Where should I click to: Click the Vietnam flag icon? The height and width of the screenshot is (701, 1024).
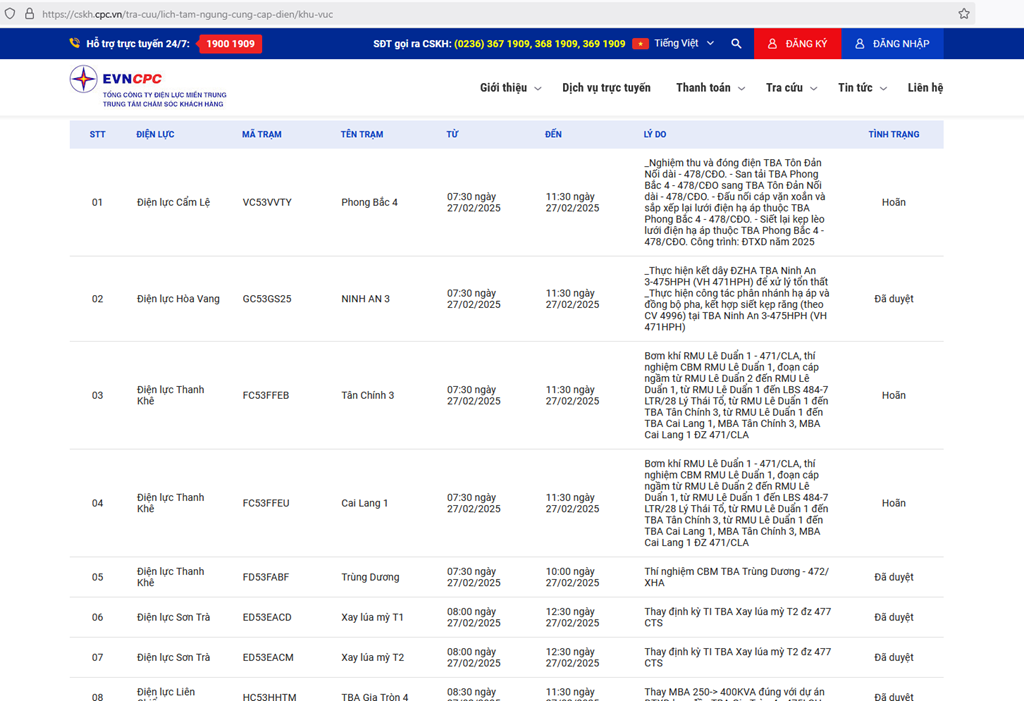640,44
